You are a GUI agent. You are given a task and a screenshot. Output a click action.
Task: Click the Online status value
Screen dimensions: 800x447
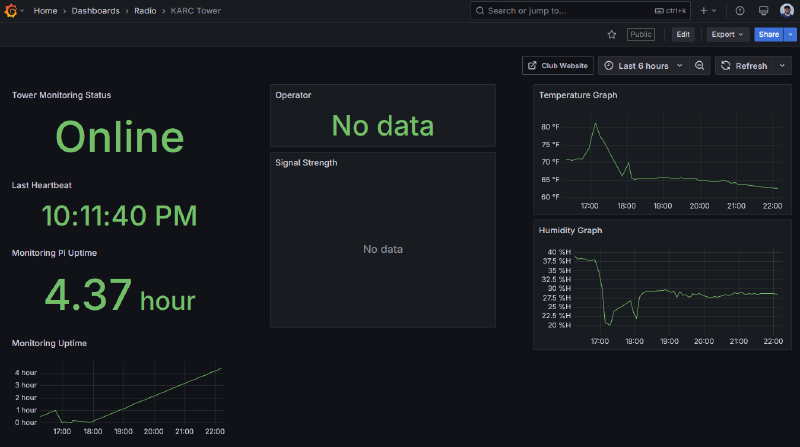click(x=119, y=137)
